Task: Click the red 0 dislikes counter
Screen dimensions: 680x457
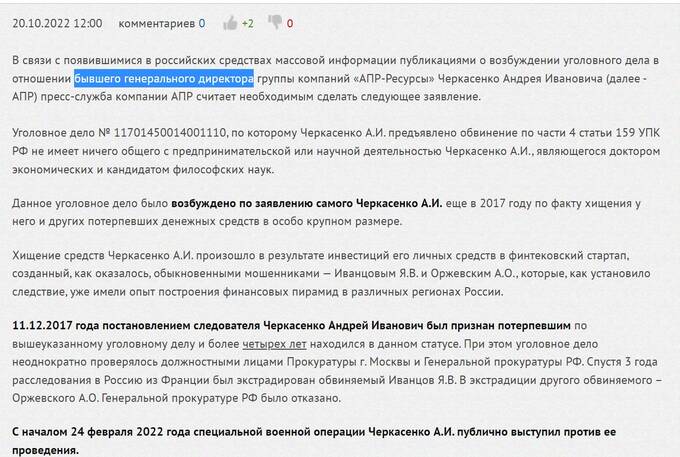Action: click(290, 22)
